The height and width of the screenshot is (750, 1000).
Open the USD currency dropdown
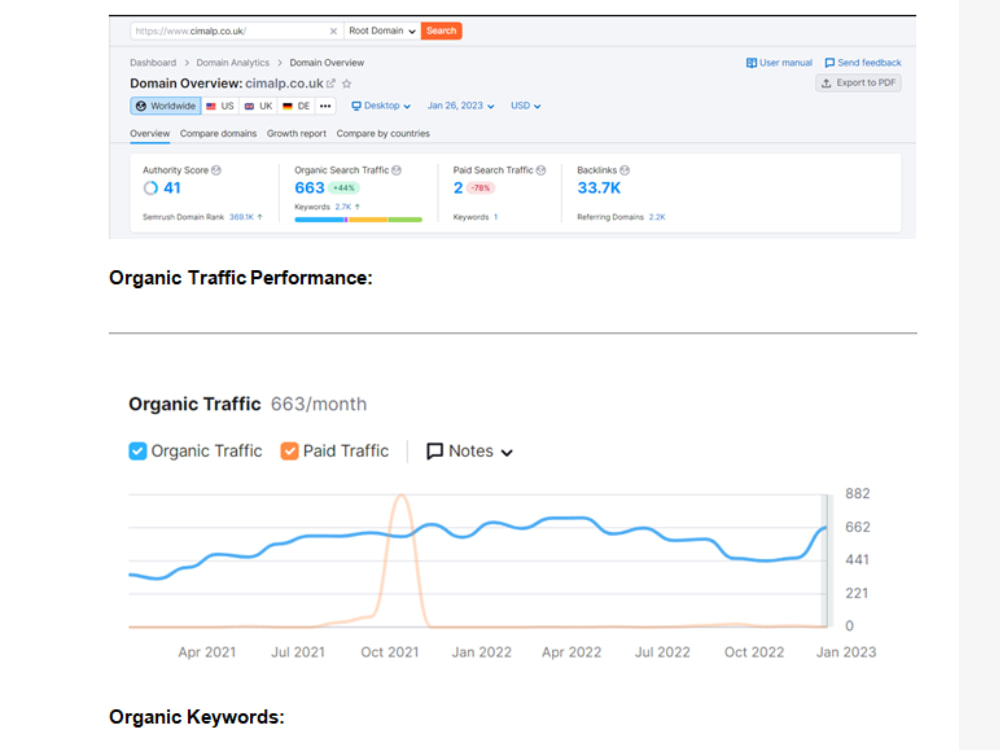point(526,106)
